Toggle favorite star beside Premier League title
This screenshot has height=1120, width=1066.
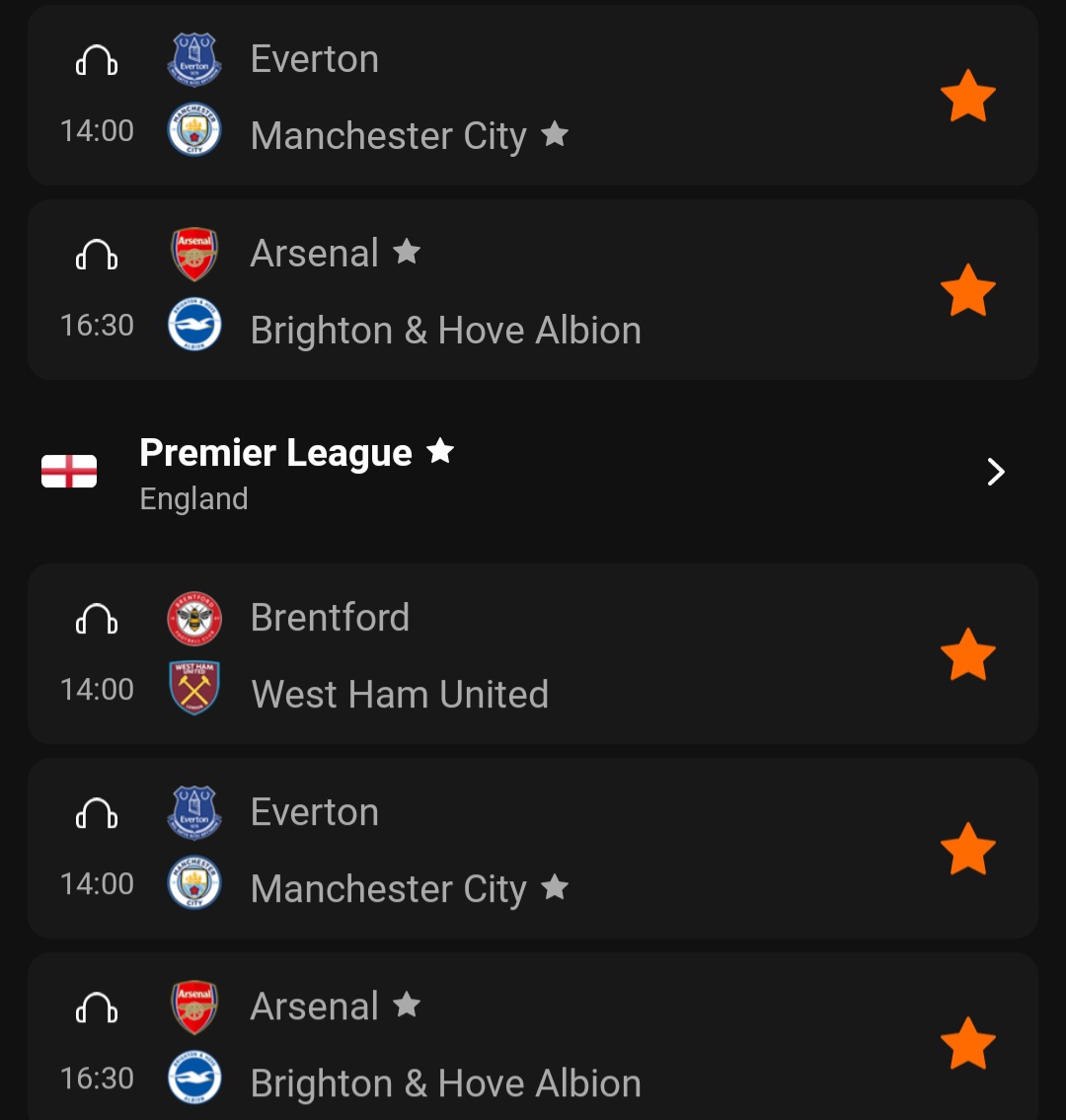pyautogui.click(x=440, y=452)
